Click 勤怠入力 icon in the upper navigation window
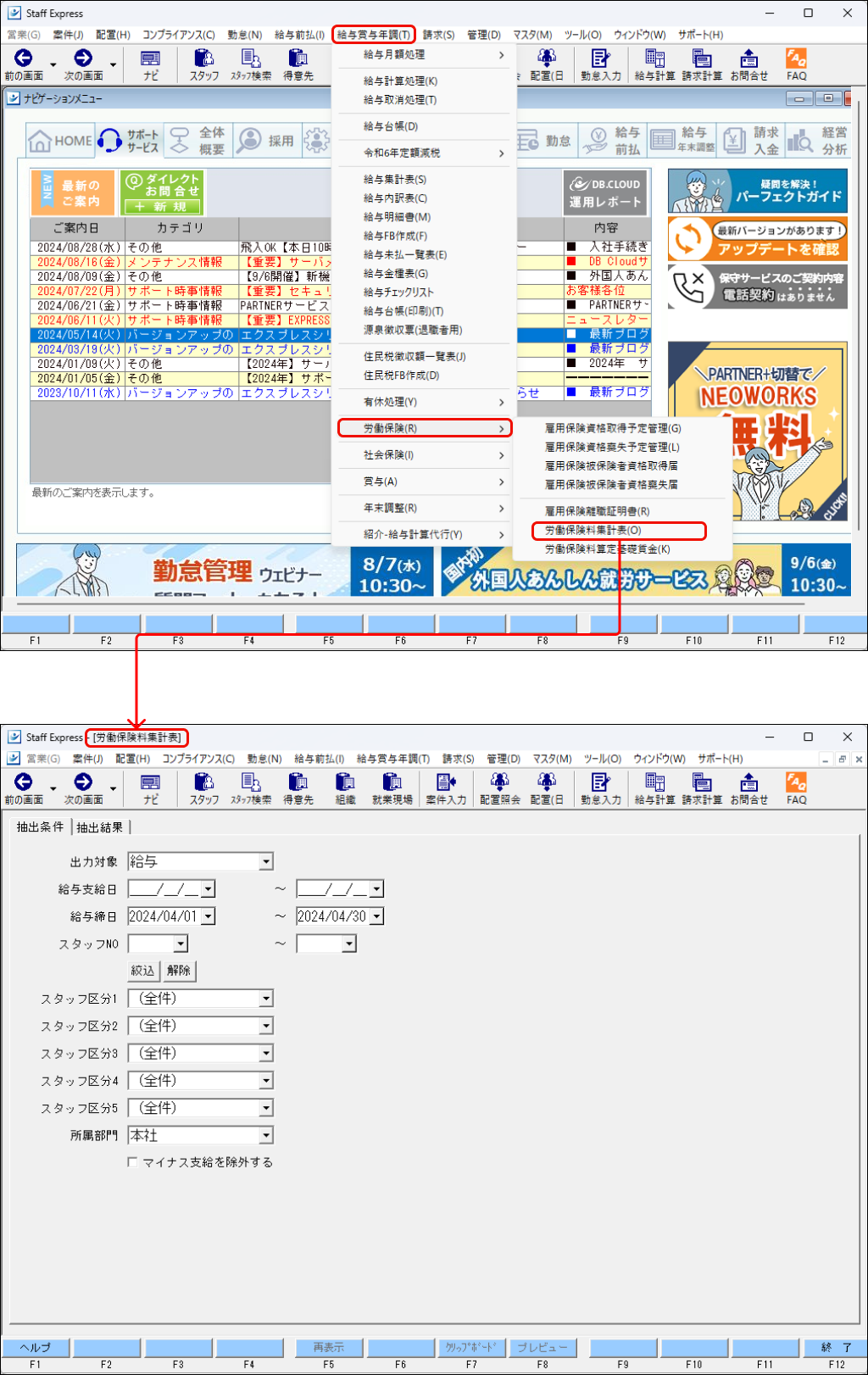Screen dimensions: 868x1375 point(600,64)
